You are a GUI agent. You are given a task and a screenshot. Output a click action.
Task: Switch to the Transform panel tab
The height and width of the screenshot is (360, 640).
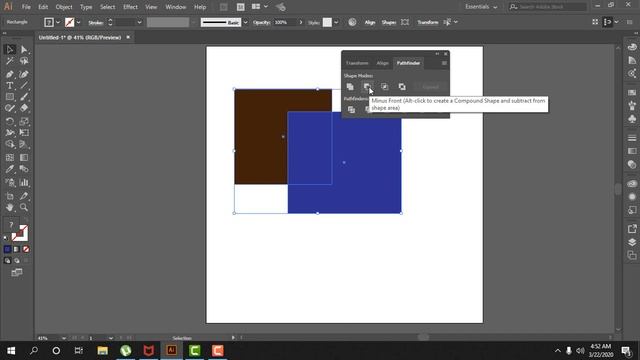point(357,63)
